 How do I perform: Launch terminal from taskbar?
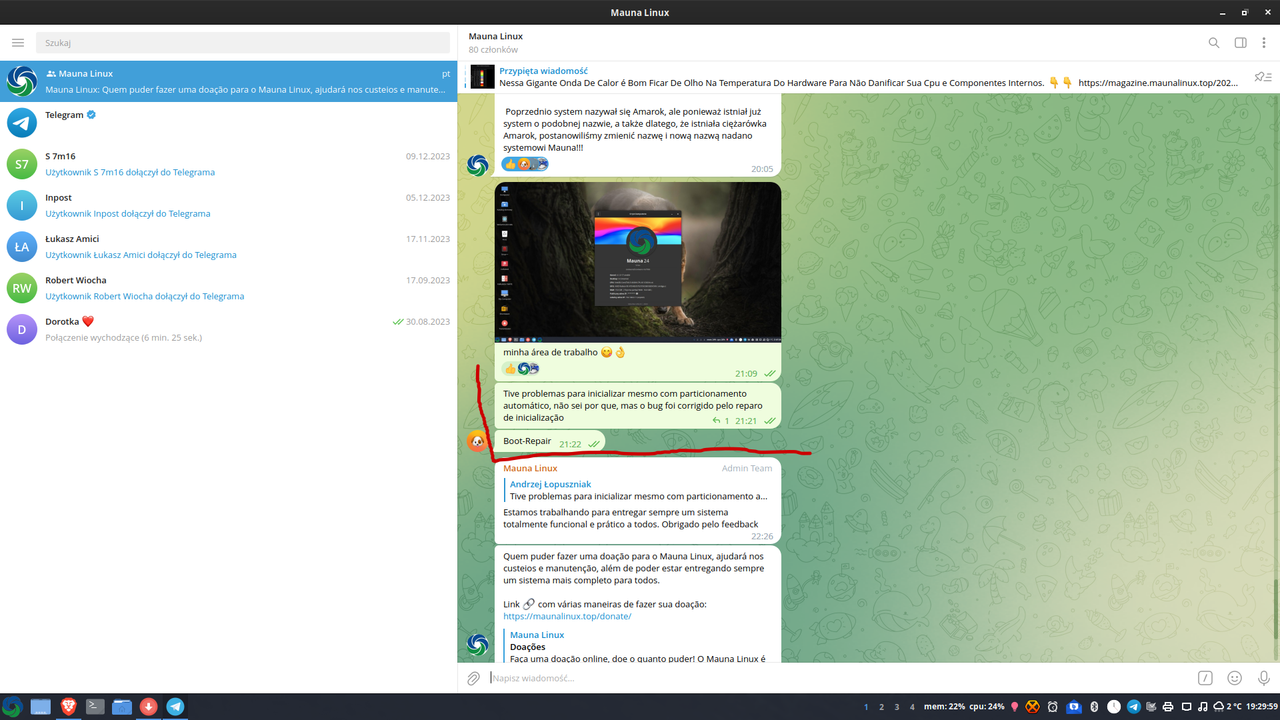(x=95, y=707)
